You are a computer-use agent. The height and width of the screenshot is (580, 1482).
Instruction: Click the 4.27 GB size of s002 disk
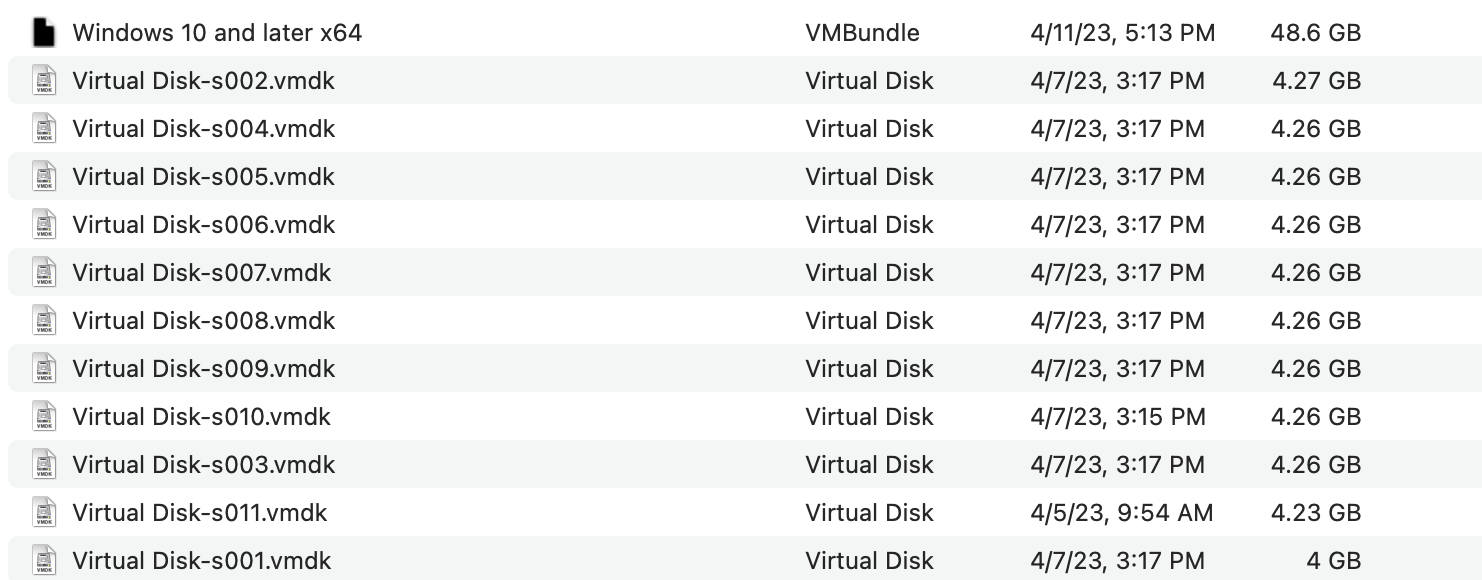coord(1317,81)
